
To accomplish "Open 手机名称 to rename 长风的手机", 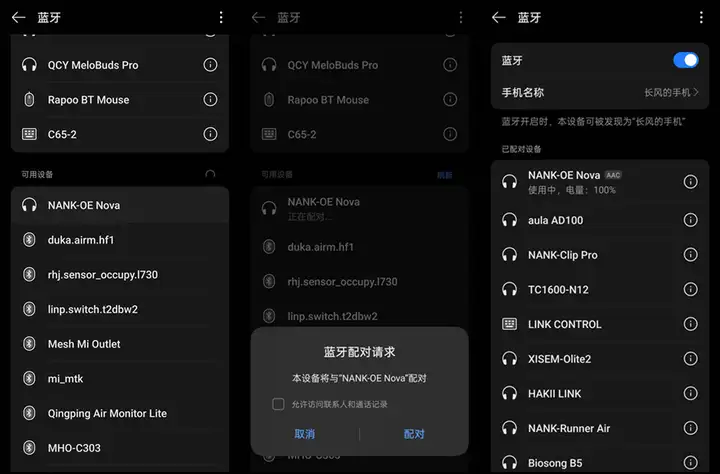I will coord(600,92).
